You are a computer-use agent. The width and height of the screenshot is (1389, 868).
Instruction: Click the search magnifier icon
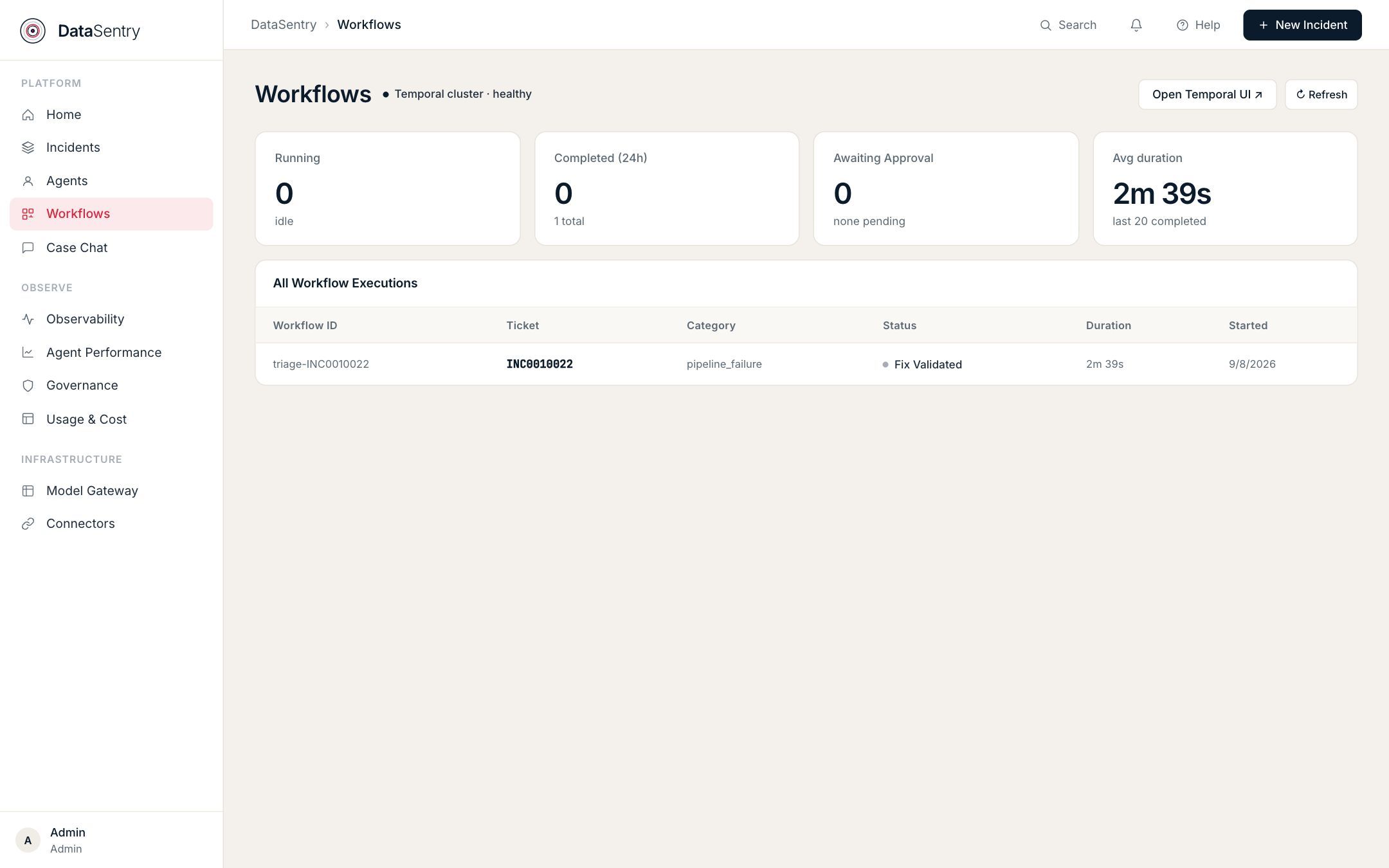point(1046,25)
